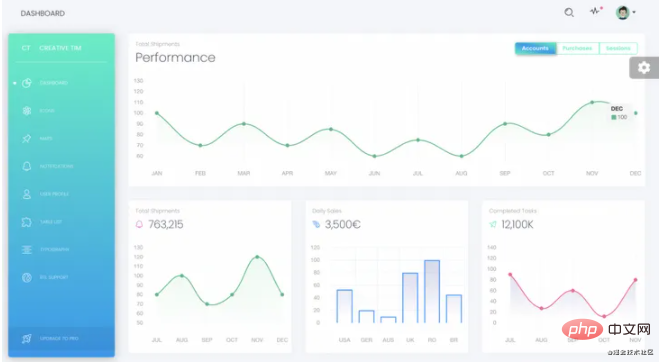
Task: Click the 3,500€ daily sales value
Action: [343, 225]
